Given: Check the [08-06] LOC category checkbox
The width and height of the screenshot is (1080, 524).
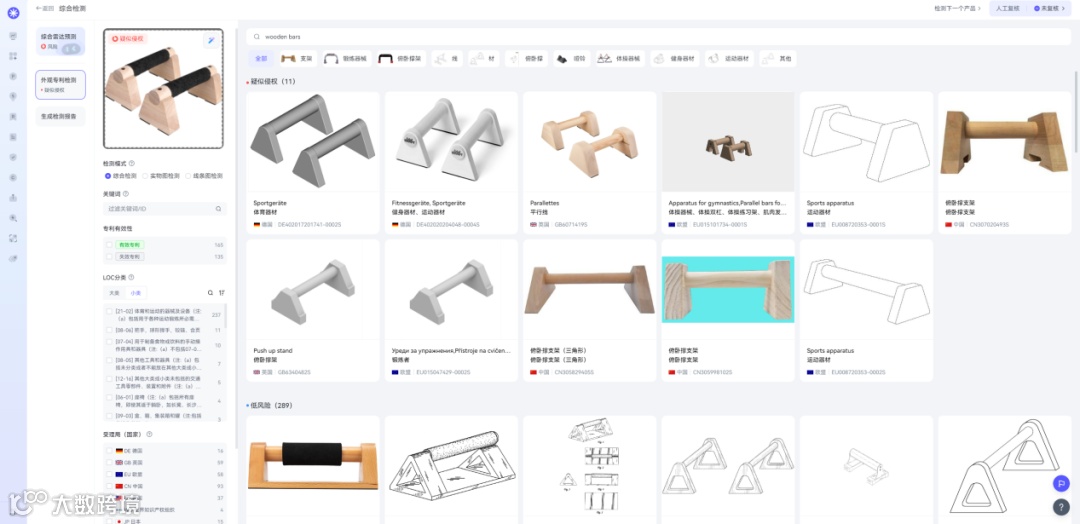Looking at the screenshot, I should [x=109, y=330].
